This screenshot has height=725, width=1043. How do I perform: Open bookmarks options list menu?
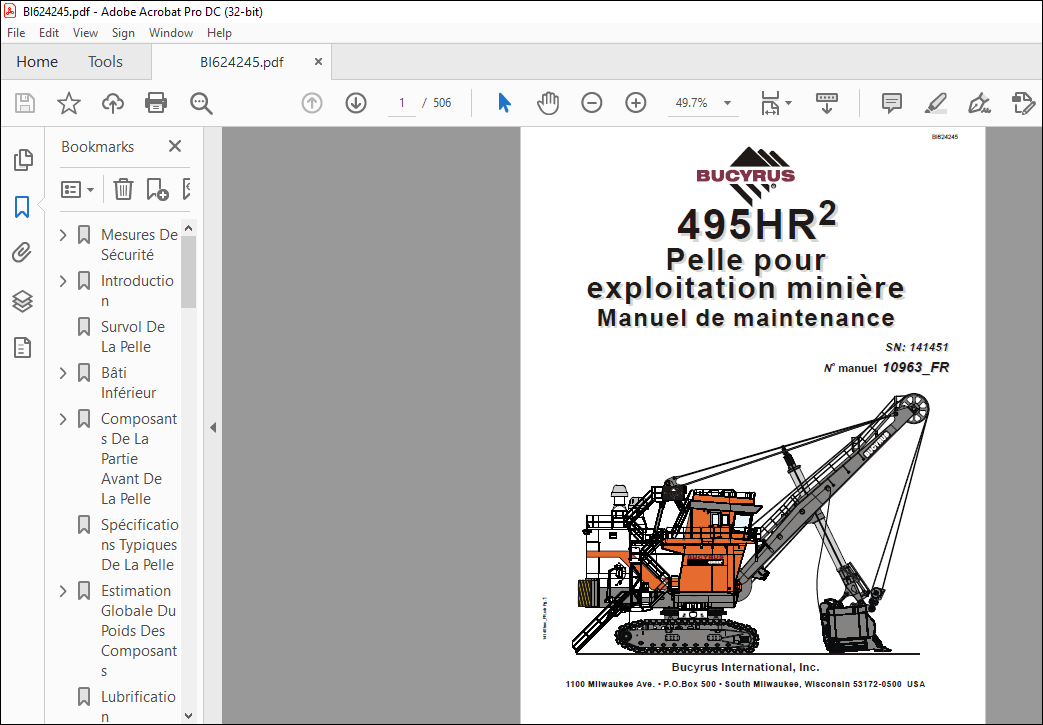(x=77, y=190)
